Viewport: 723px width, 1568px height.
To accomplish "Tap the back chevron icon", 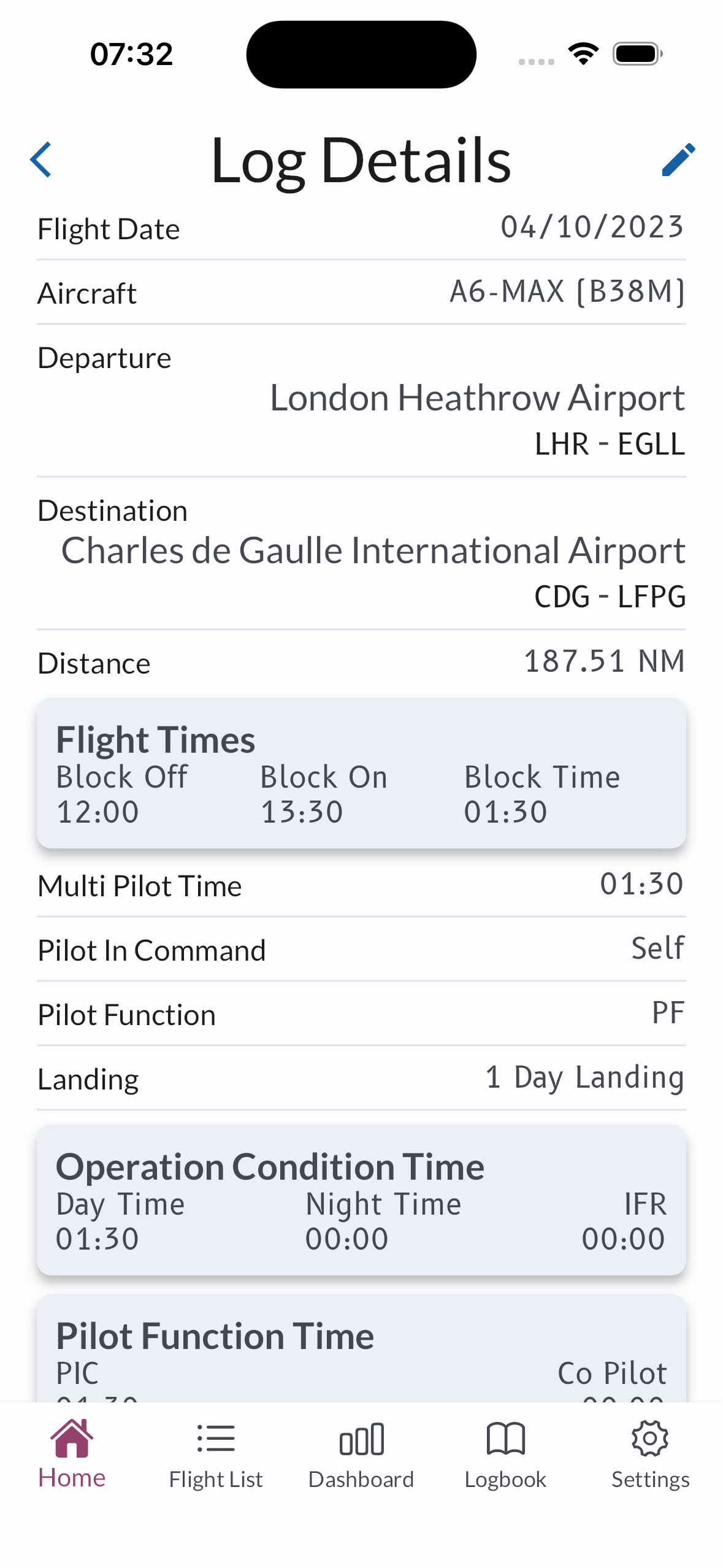I will click(x=41, y=160).
